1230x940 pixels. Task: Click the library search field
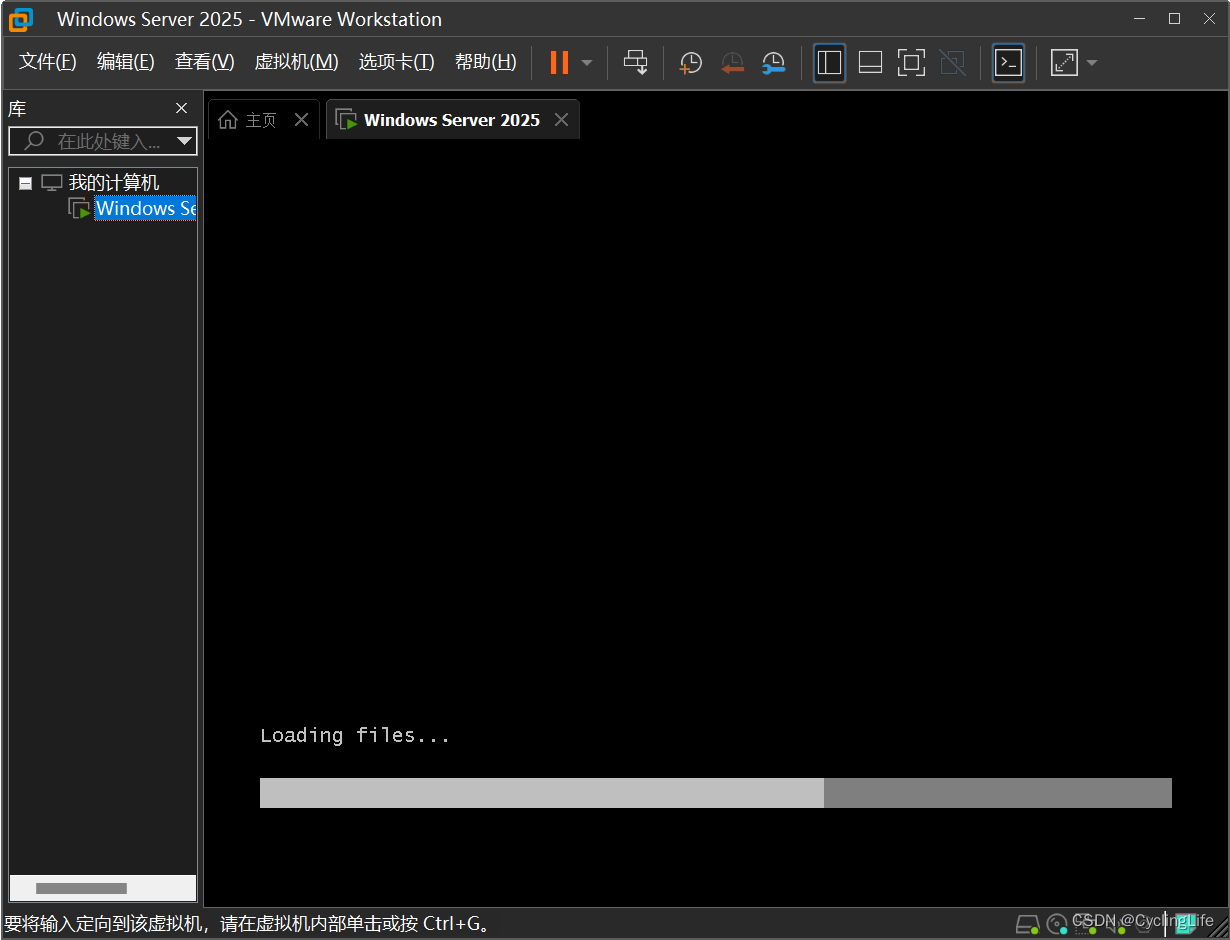103,141
